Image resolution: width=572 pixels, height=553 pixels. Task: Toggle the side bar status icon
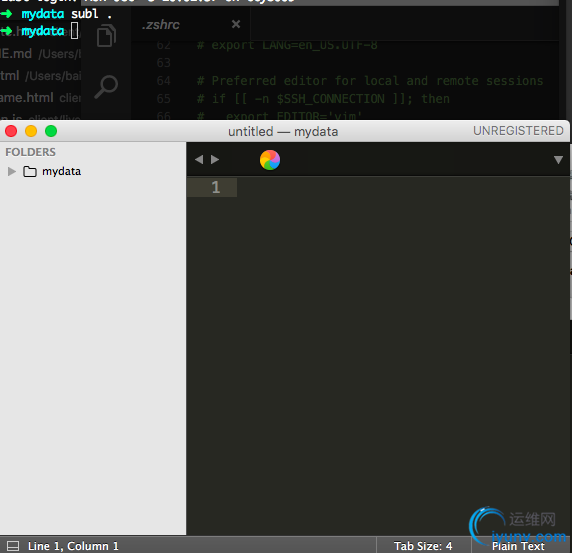(x=13, y=546)
